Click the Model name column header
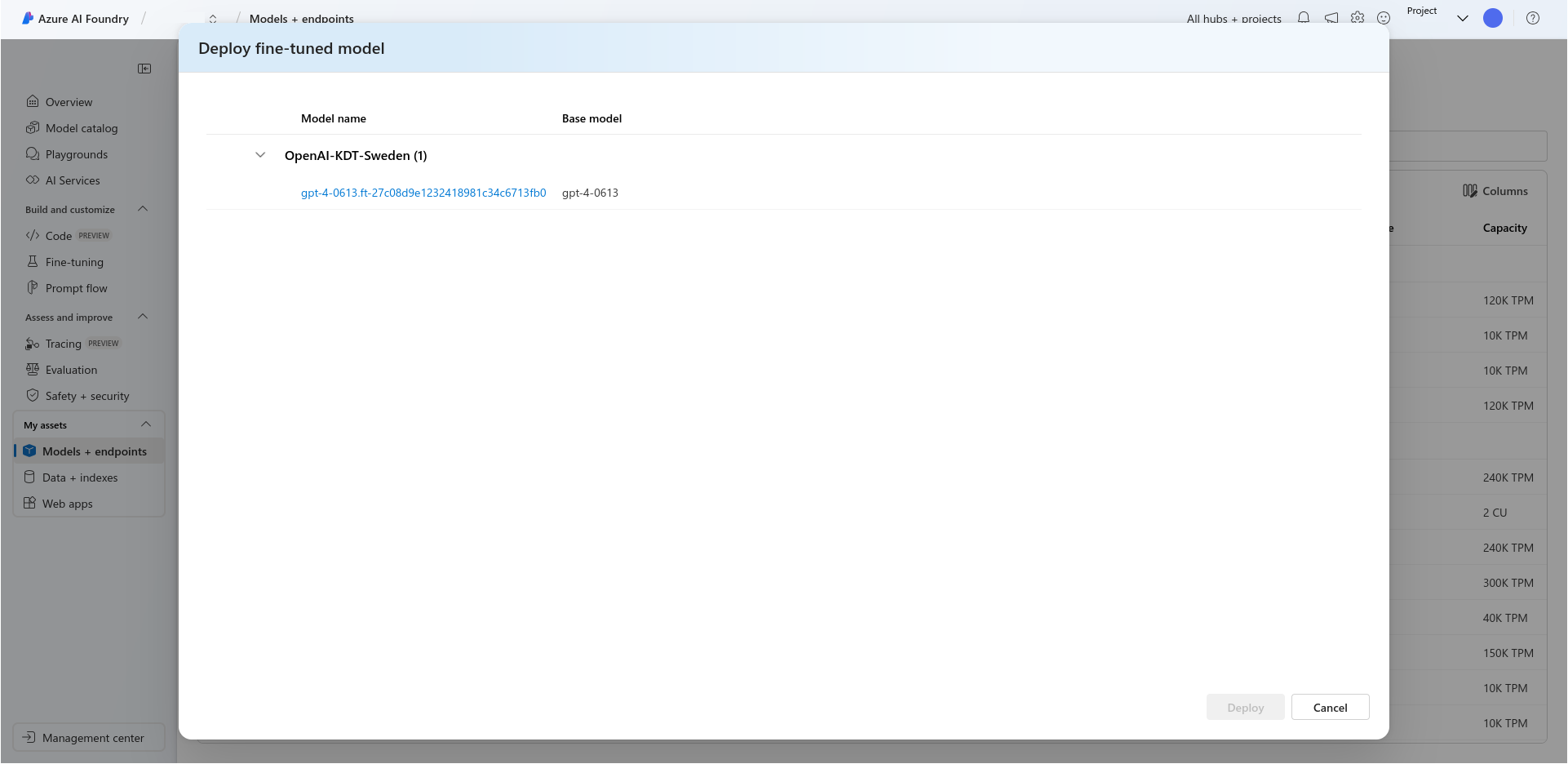Image resolution: width=1568 pixels, height=764 pixels. pos(334,118)
